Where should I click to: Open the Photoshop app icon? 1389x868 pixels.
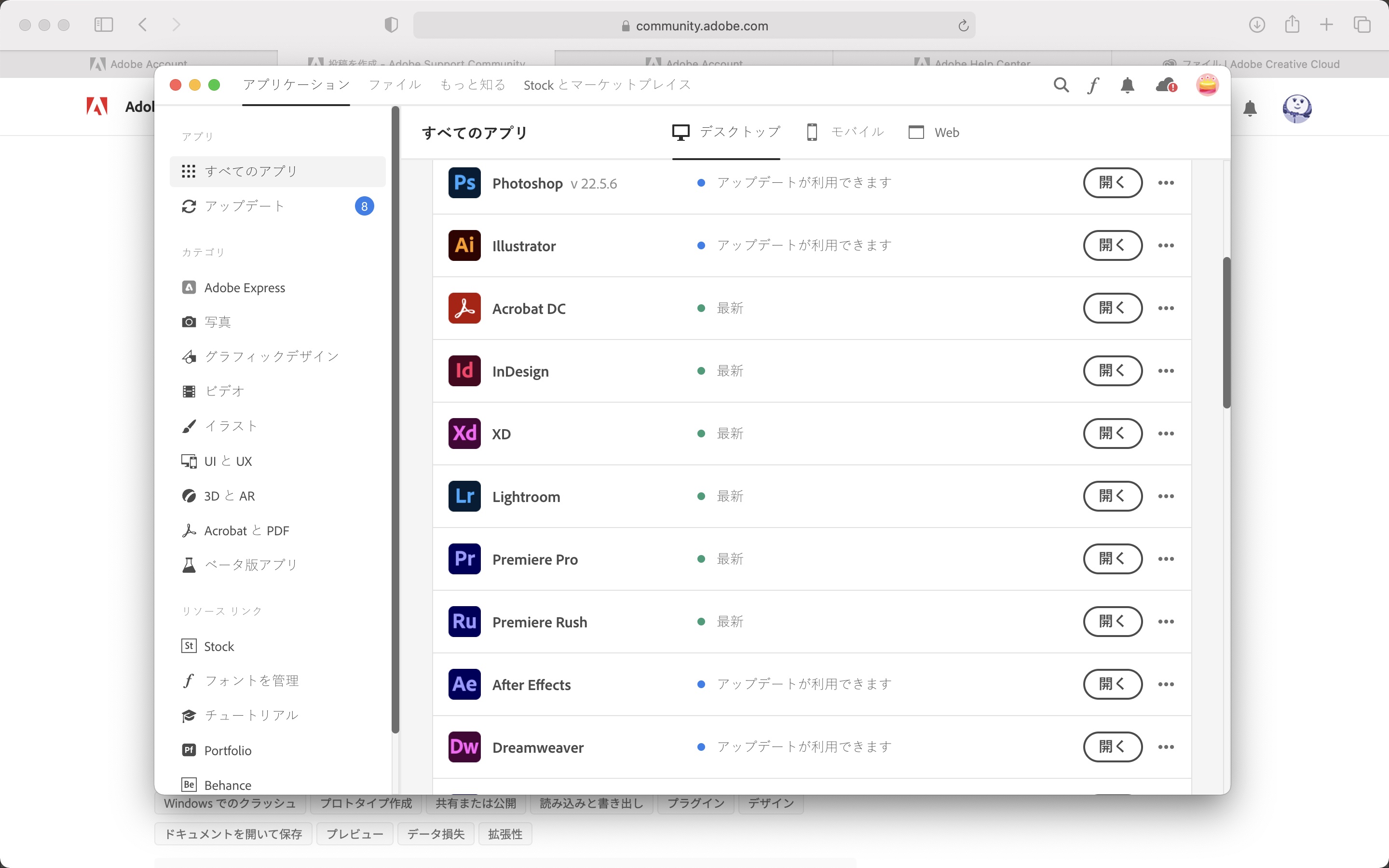click(x=464, y=183)
